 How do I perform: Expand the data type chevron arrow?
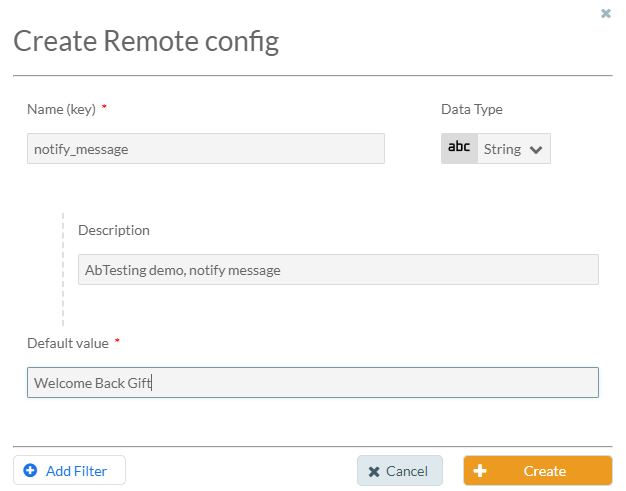(536, 150)
